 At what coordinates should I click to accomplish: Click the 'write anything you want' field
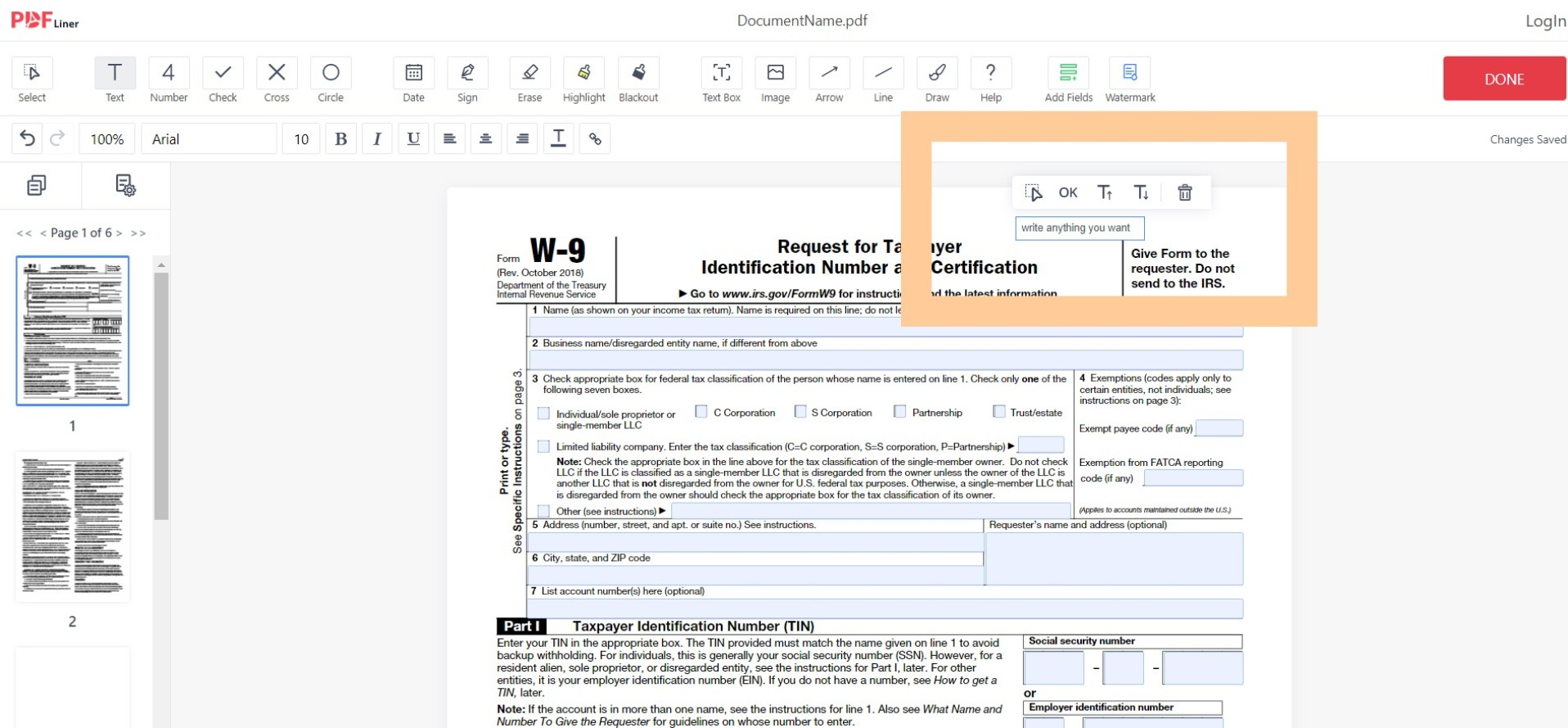(1079, 228)
